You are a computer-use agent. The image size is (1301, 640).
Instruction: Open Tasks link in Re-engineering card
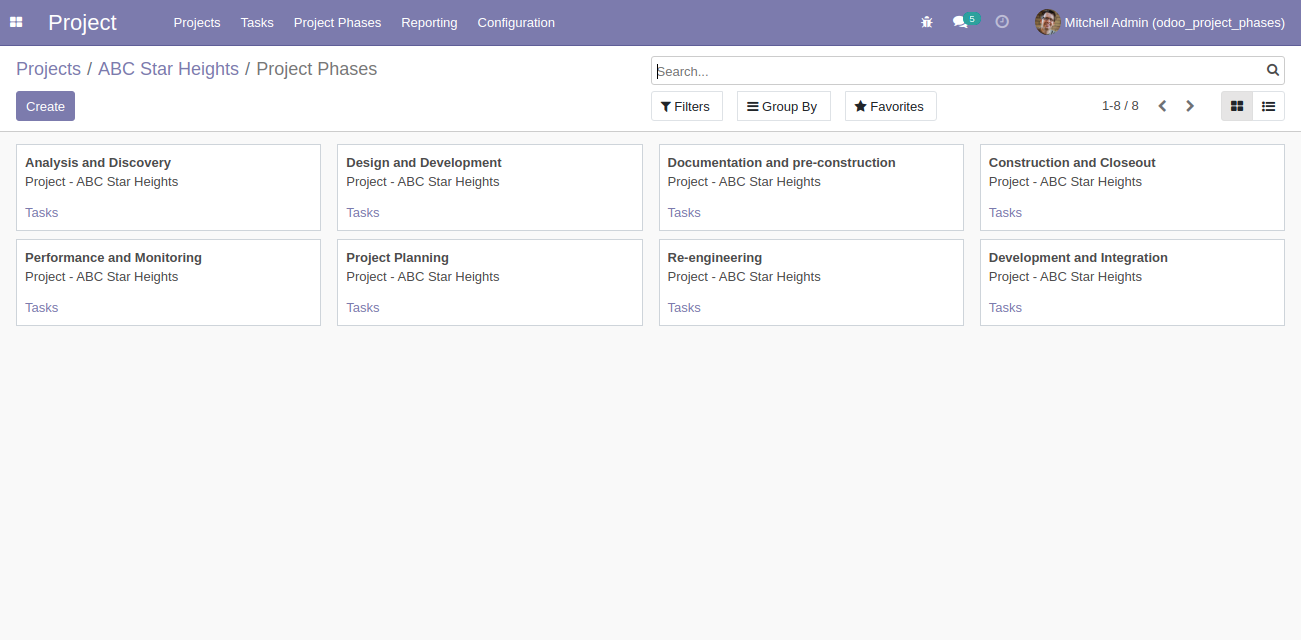coord(684,307)
